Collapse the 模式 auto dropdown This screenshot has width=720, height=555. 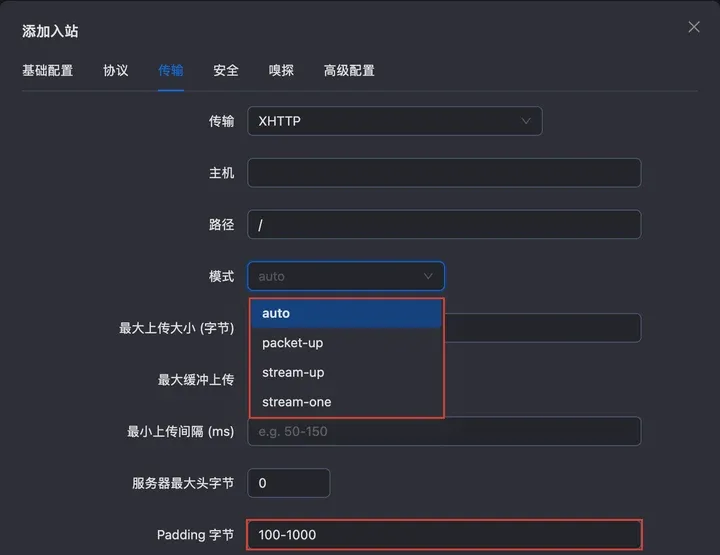(346, 276)
